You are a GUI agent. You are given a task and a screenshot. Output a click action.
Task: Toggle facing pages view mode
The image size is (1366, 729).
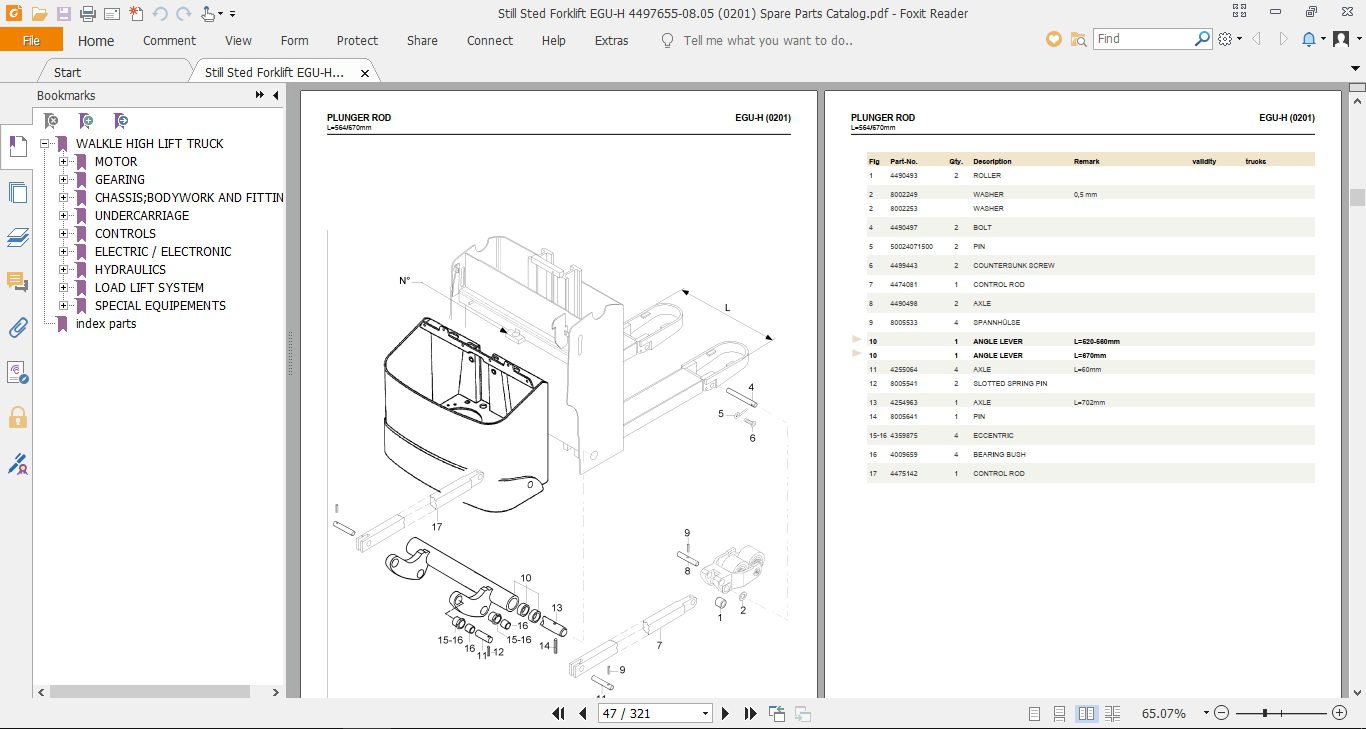(1087, 714)
